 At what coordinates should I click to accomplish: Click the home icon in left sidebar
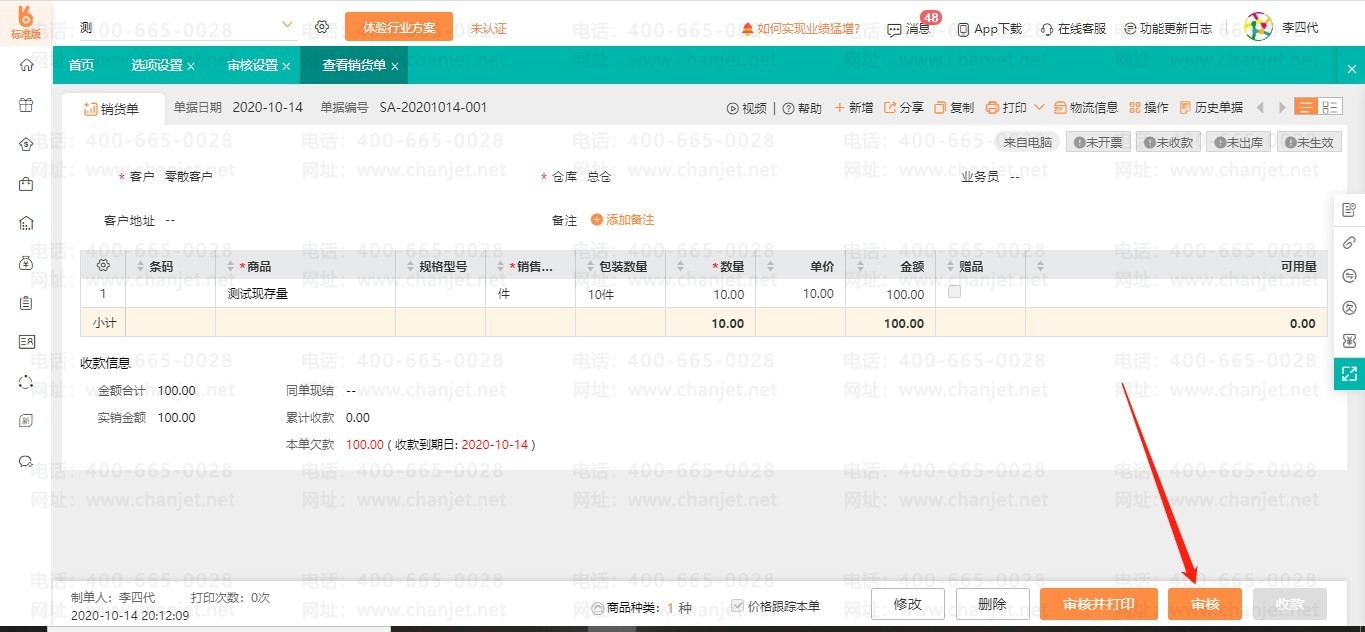coord(26,66)
